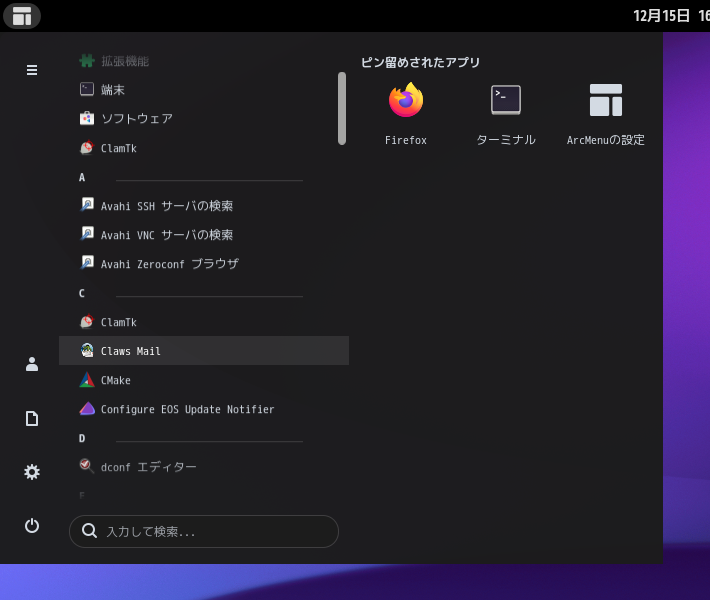Click the ピン留めされたアプリ heading

click(420, 62)
